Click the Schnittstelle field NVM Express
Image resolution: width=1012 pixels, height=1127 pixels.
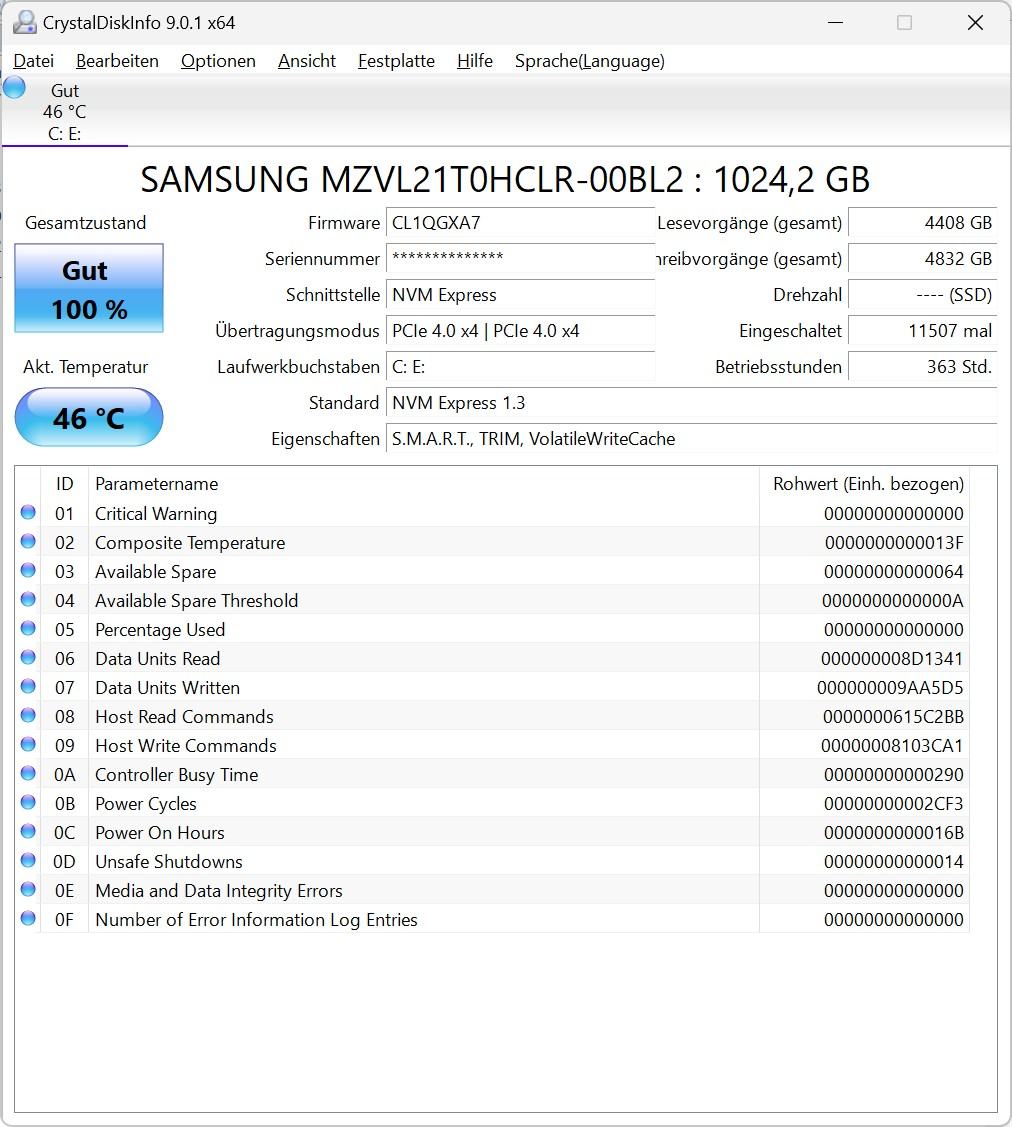pos(520,295)
